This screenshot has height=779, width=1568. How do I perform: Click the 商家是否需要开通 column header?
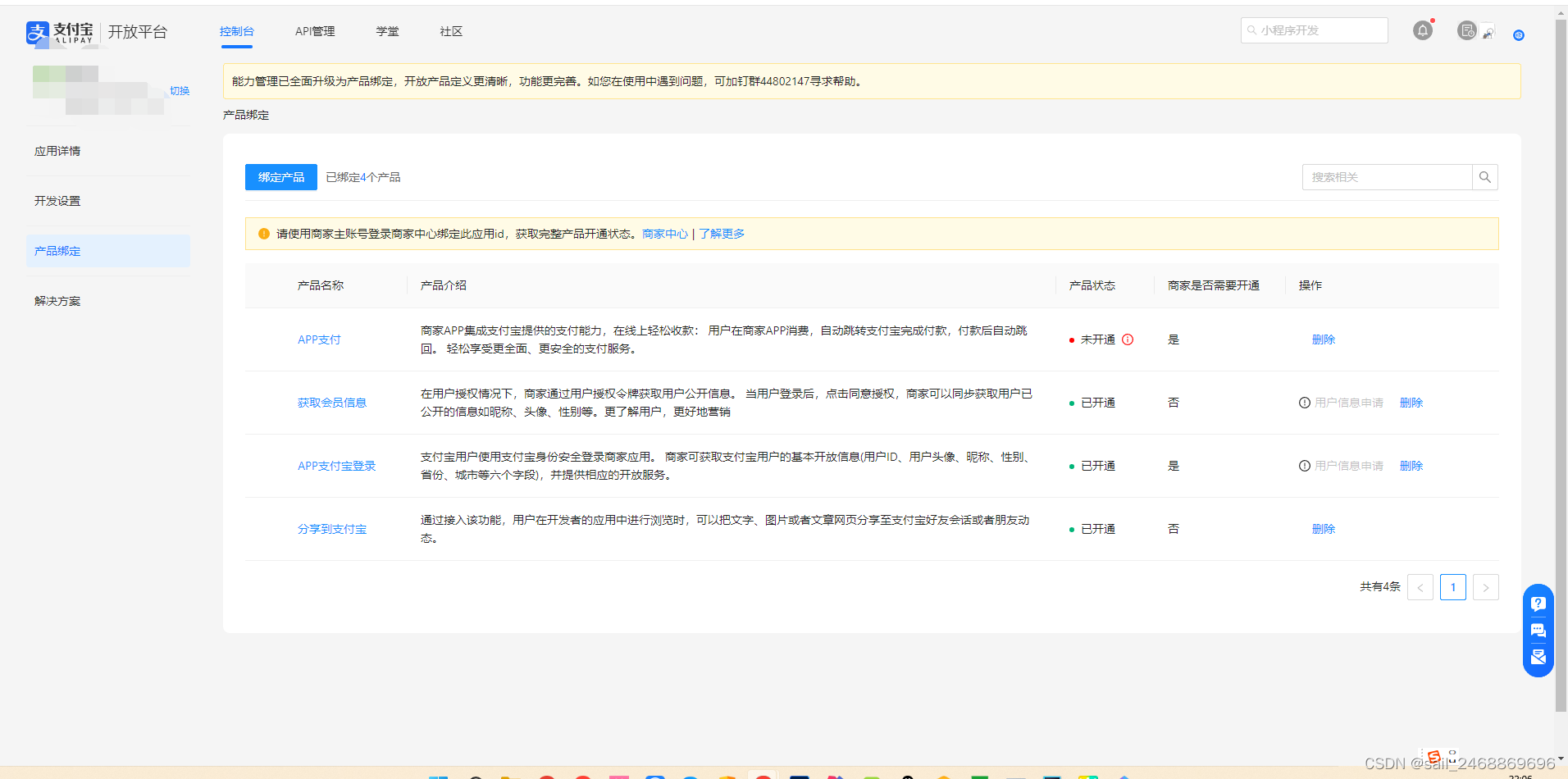coord(1214,285)
